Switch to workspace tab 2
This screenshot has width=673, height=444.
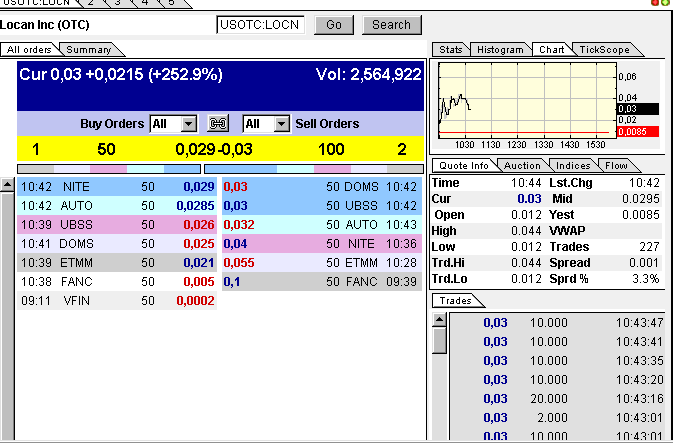point(91,3)
